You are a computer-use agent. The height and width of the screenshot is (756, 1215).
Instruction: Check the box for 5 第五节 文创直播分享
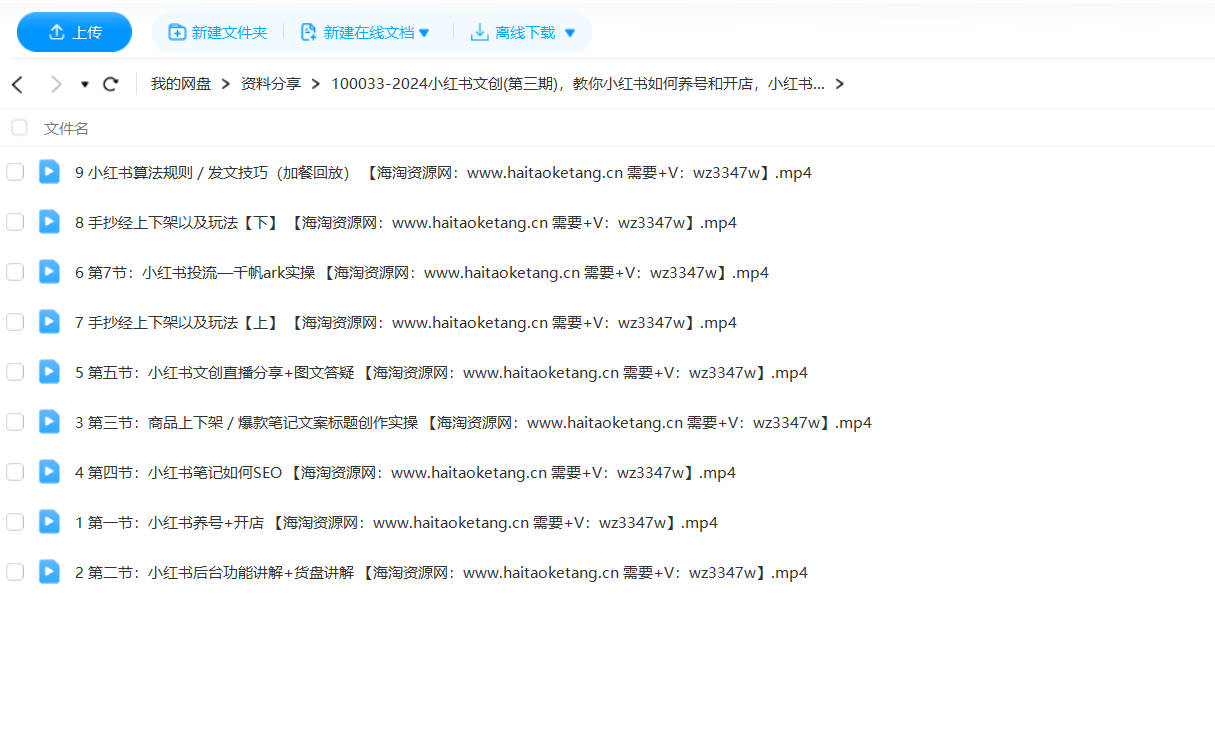point(15,372)
